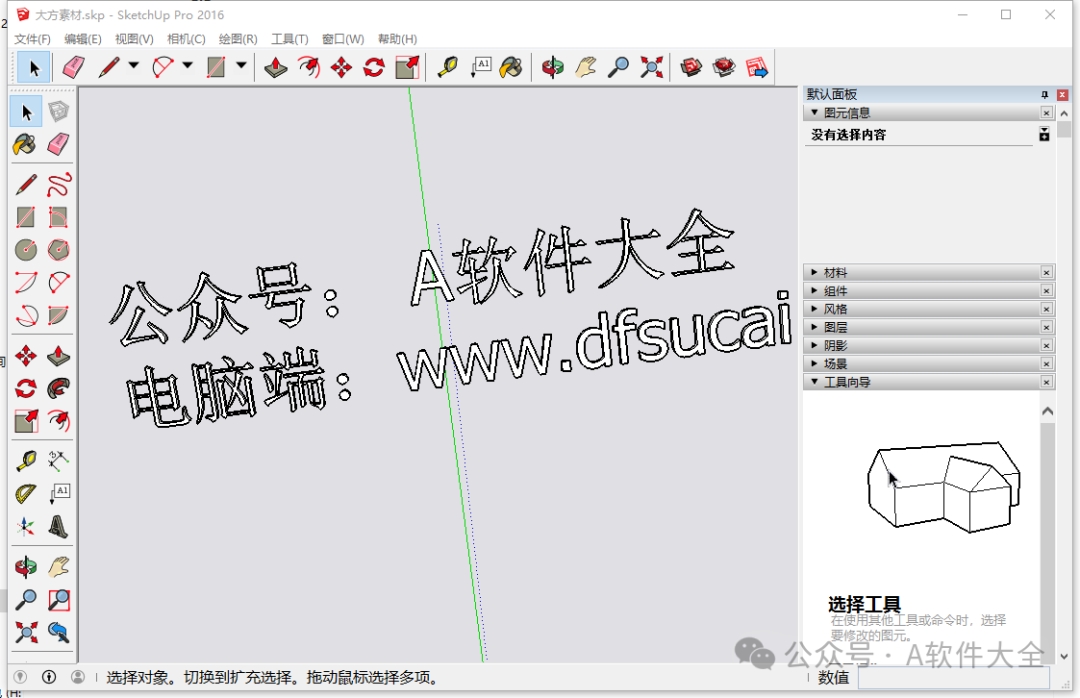Viewport: 1080px width, 698px height.
Task: Open the Extension Warehouse button
Action: 724,67
